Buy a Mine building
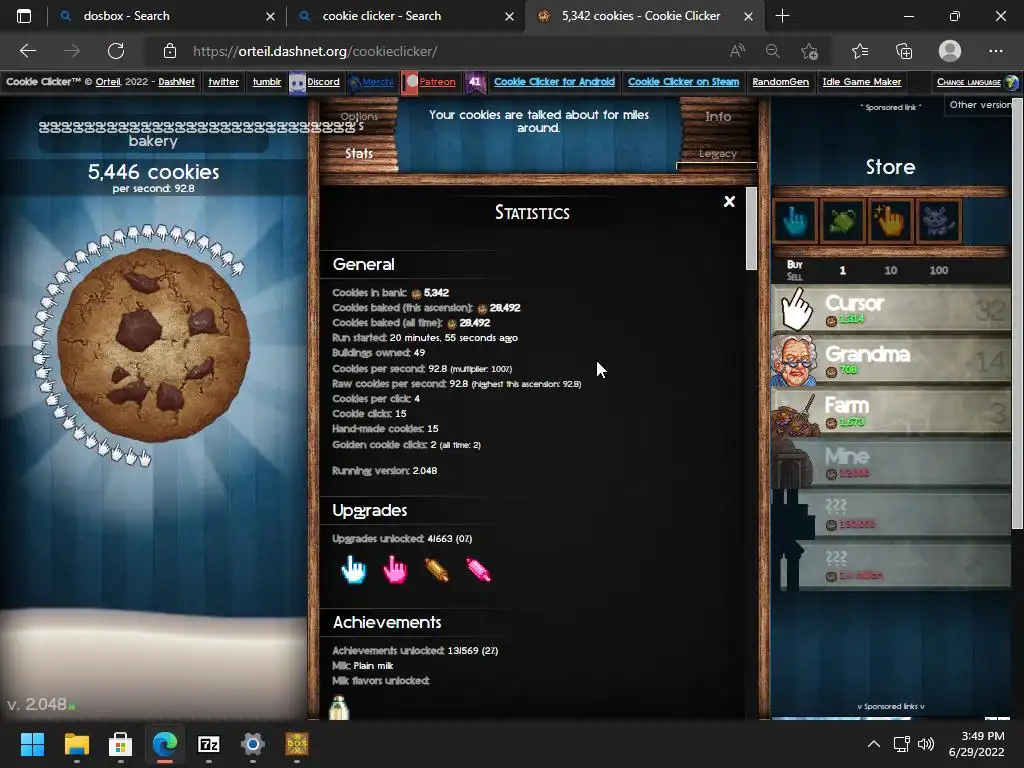 tap(891, 462)
